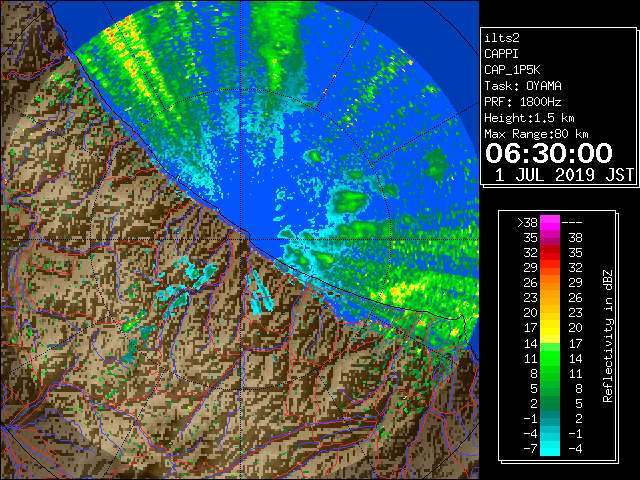Click the 'Max Range:80 km' line

(536, 134)
